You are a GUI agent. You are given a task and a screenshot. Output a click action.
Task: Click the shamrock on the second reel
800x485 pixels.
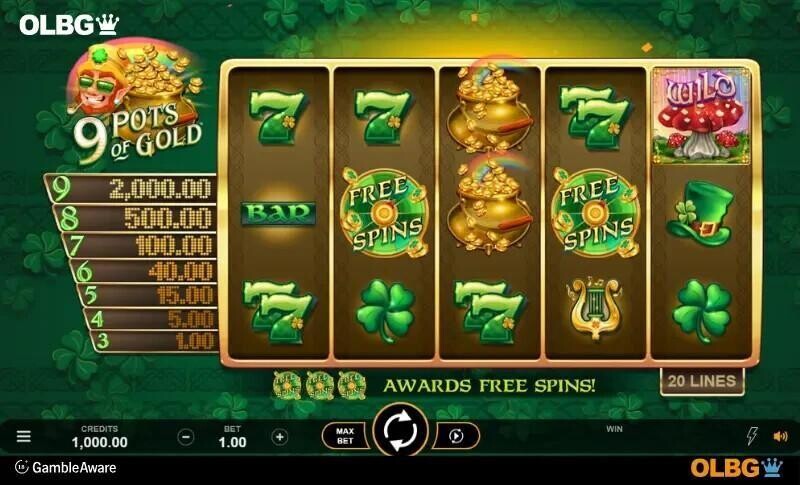[x=385, y=310]
